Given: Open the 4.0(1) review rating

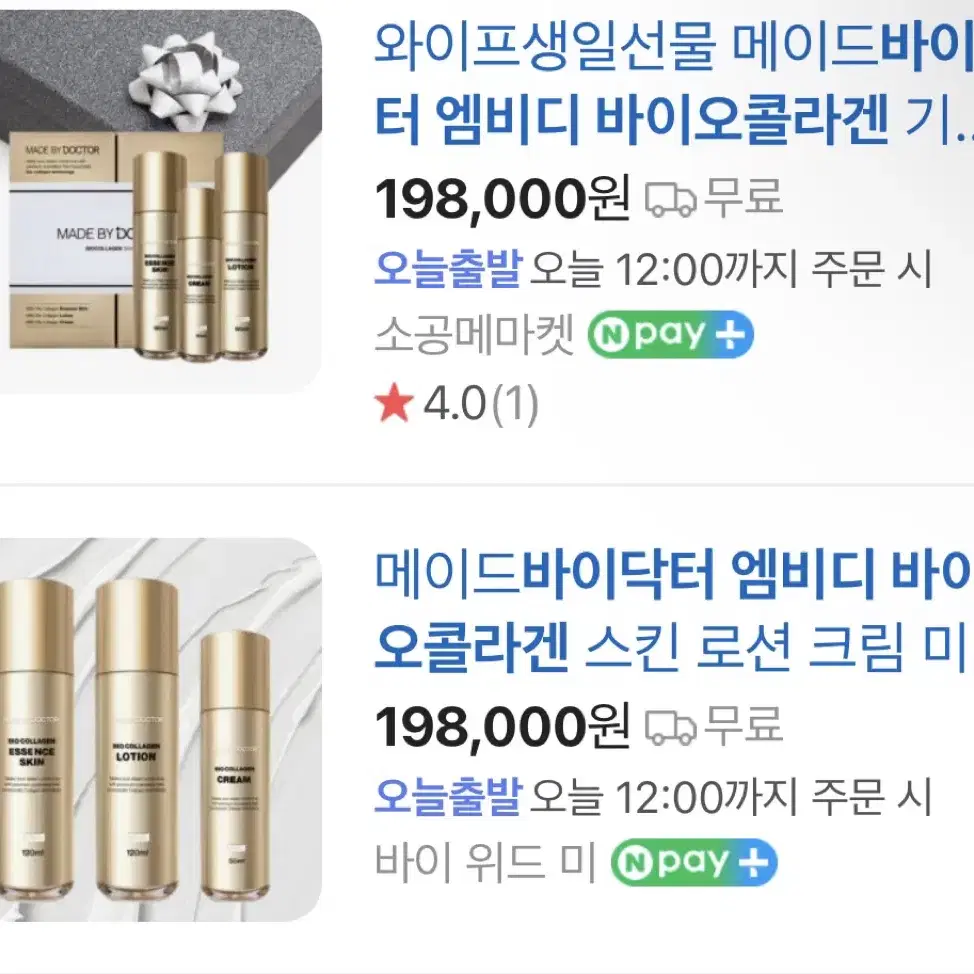Looking at the screenshot, I should (481, 404).
